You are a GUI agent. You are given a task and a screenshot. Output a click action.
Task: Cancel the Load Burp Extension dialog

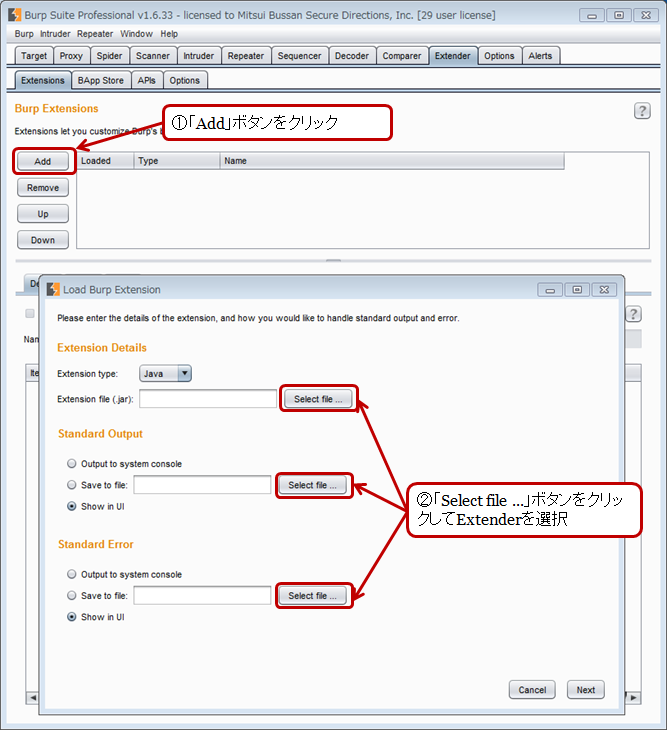(532, 690)
